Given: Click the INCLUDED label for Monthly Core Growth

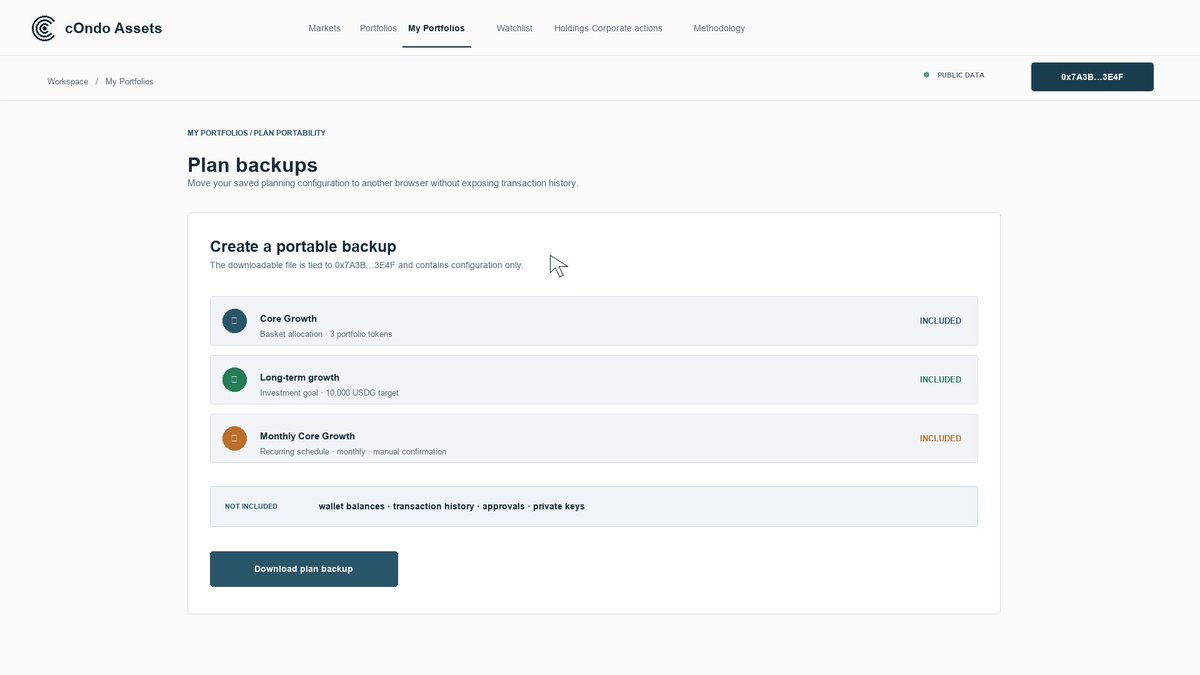Looking at the screenshot, I should [940, 438].
